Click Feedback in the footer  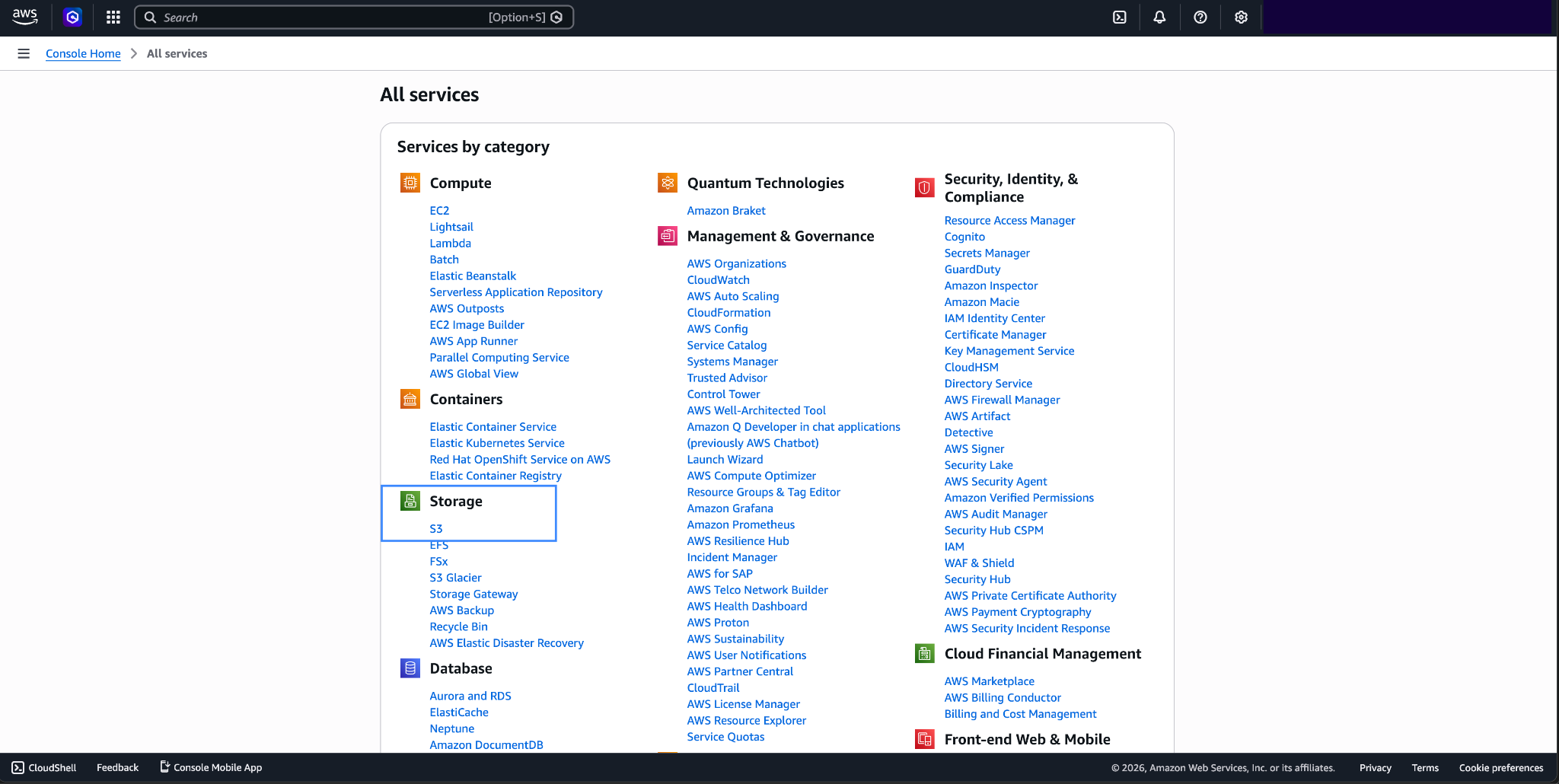click(x=117, y=767)
